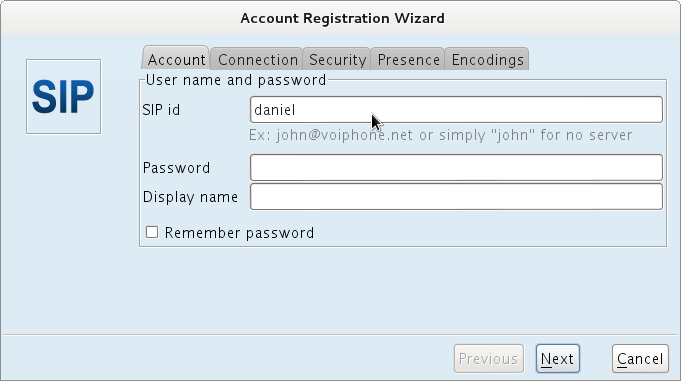Select the Security tab
Image resolution: width=681 pixels, height=381 pixels.
click(337, 59)
